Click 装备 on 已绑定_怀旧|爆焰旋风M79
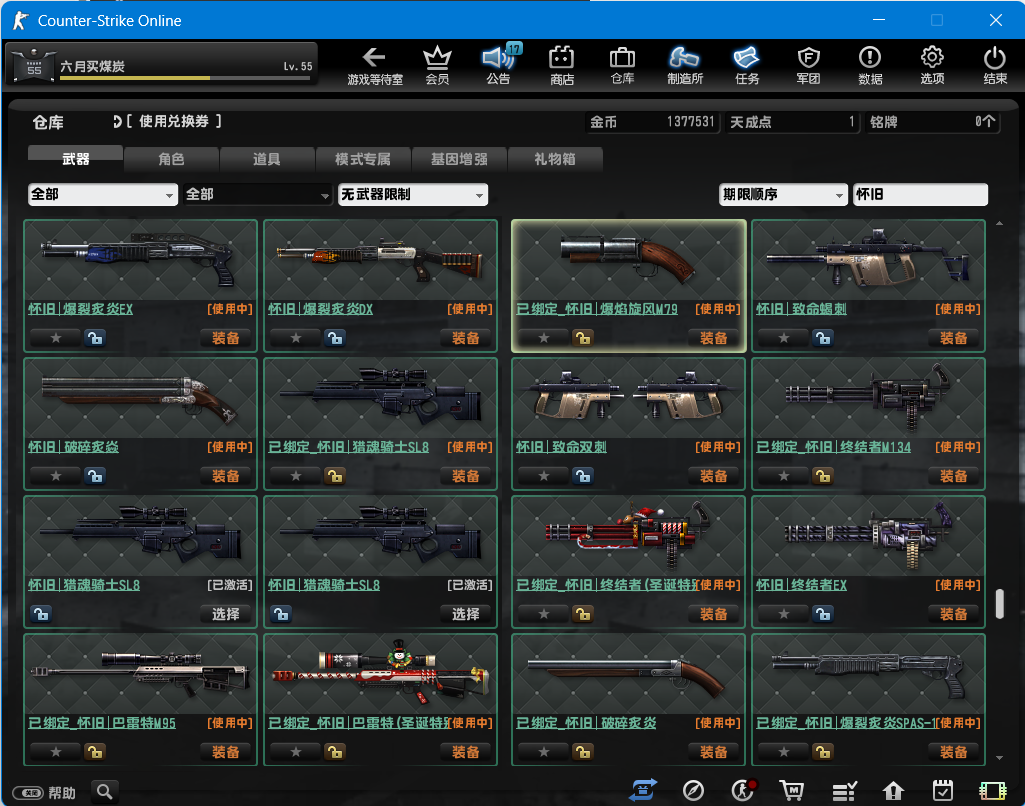This screenshot has width=1025, height=806. (x=713, y=338)
